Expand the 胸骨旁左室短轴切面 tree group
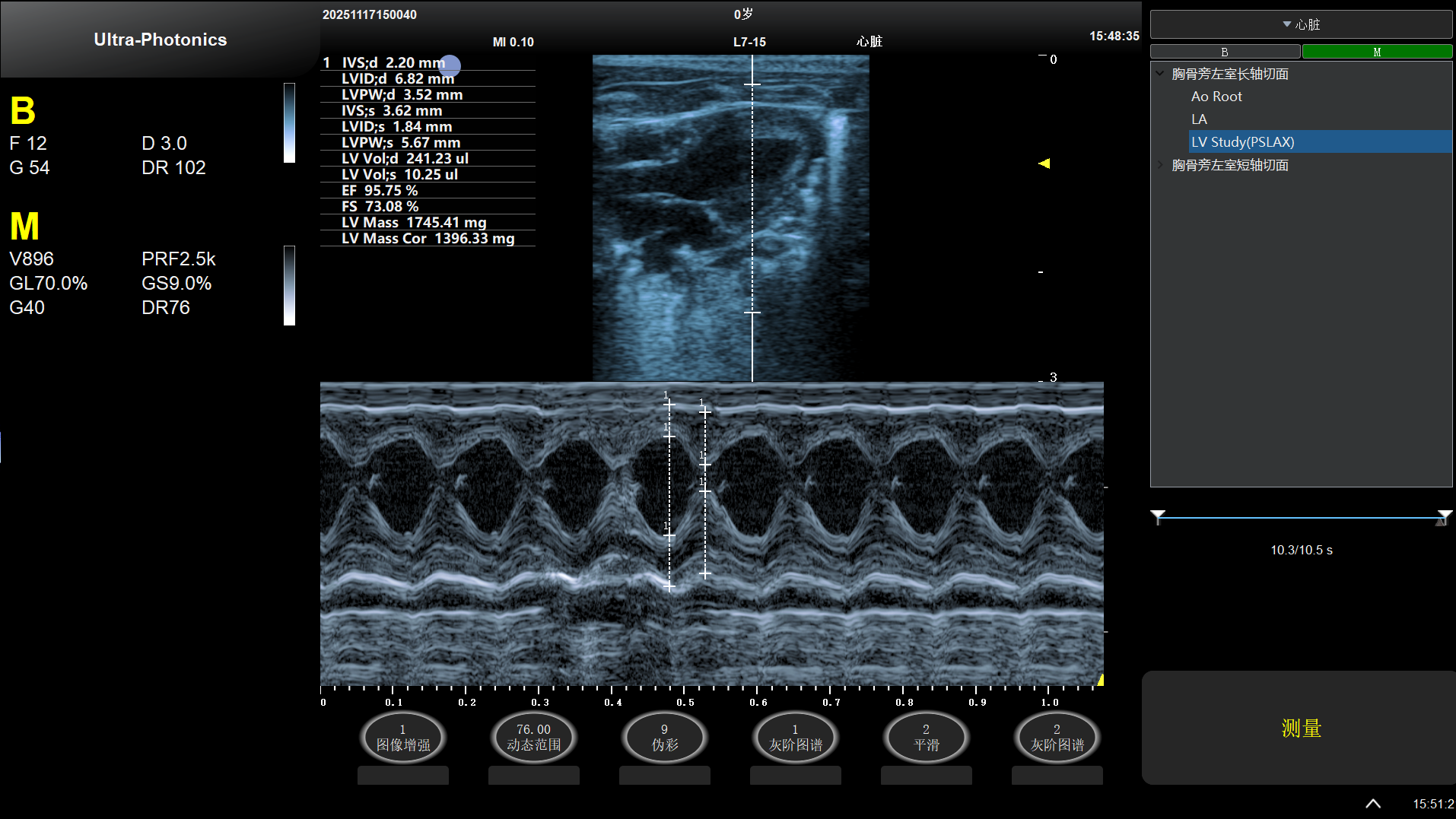This screenshot has width=1456, height=819. coord(1160,165)
